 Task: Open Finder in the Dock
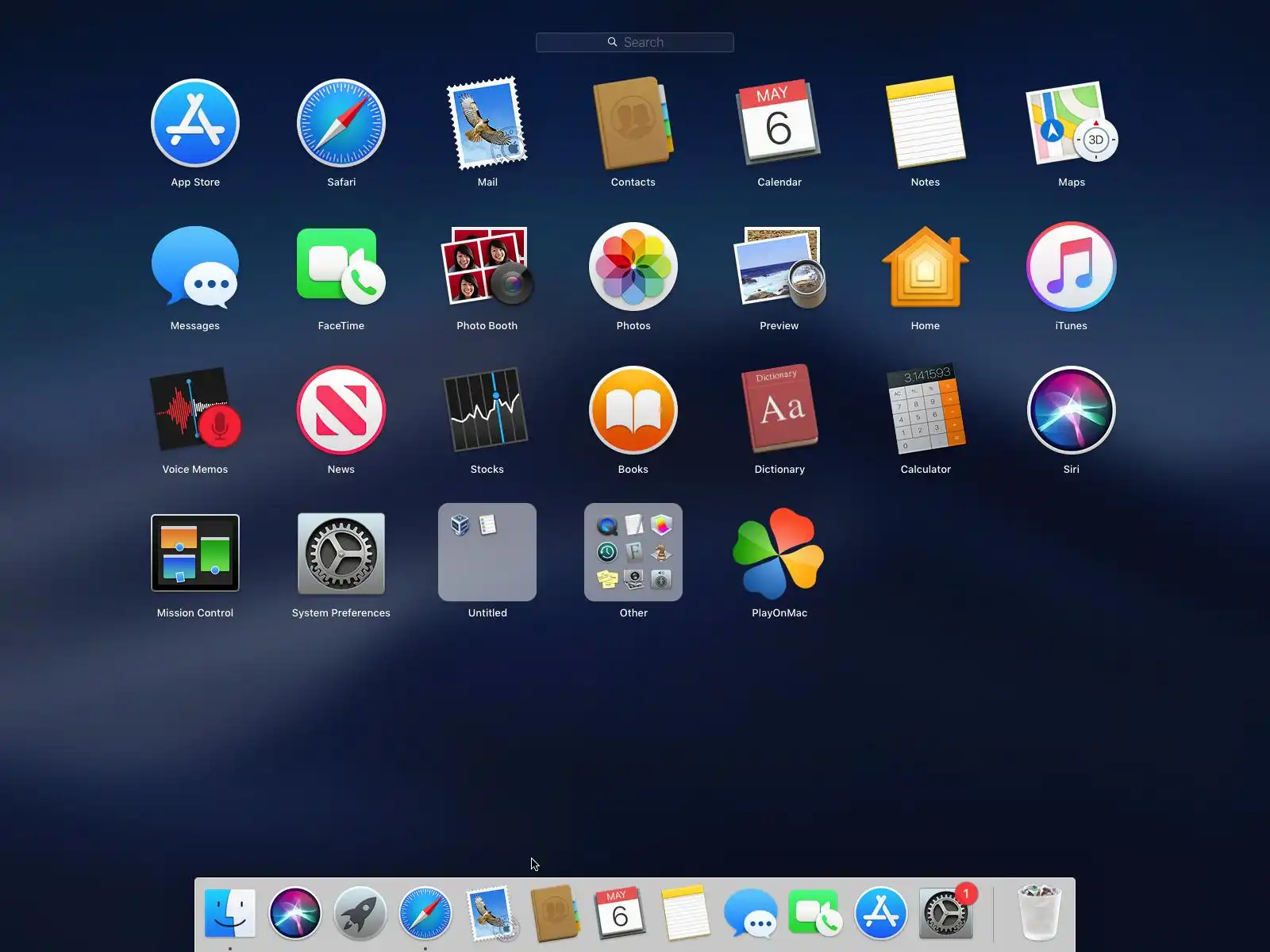tap(230, 914)
